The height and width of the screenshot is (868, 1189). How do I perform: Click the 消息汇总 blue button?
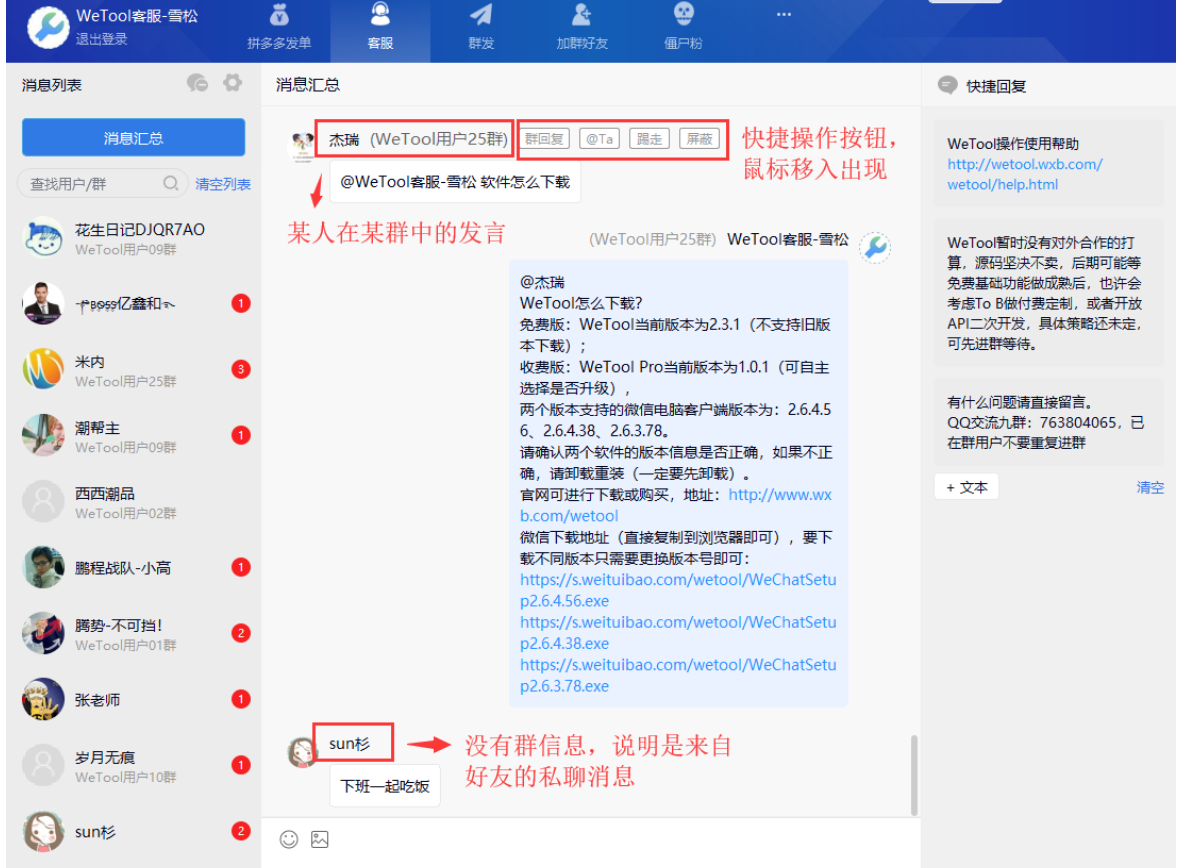(133, 137)
